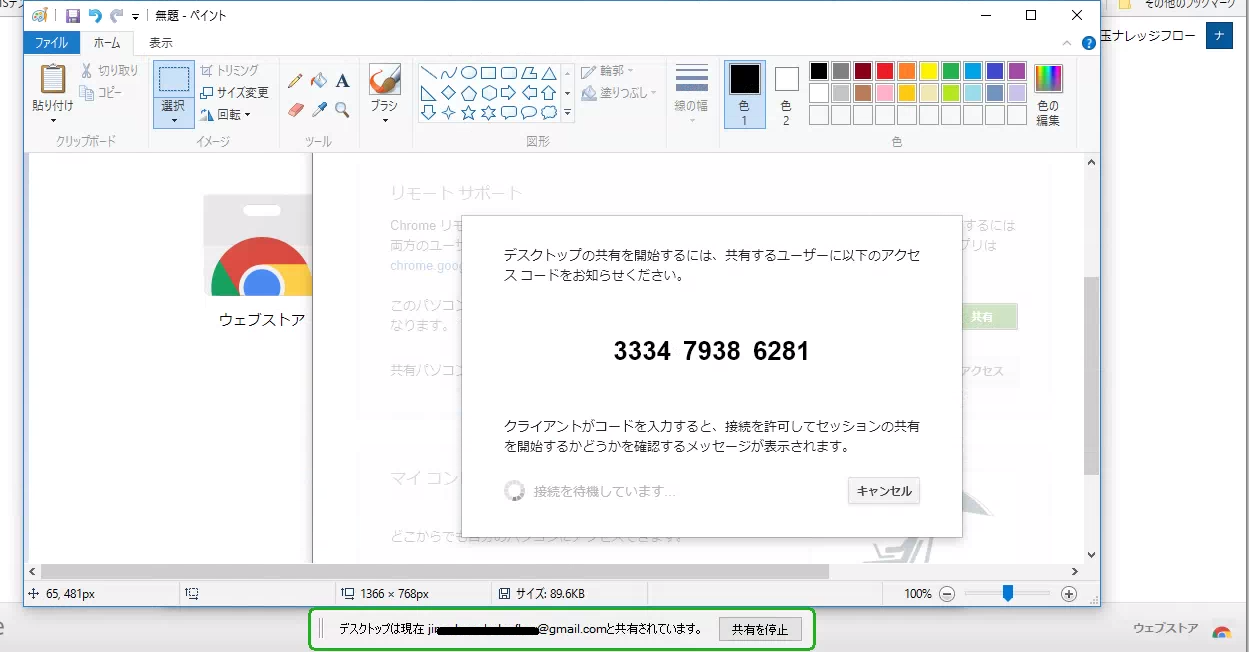Viewport: 1249px width, 652px height.
Task: Click the zoom out minus button
Action: [947, 593]
